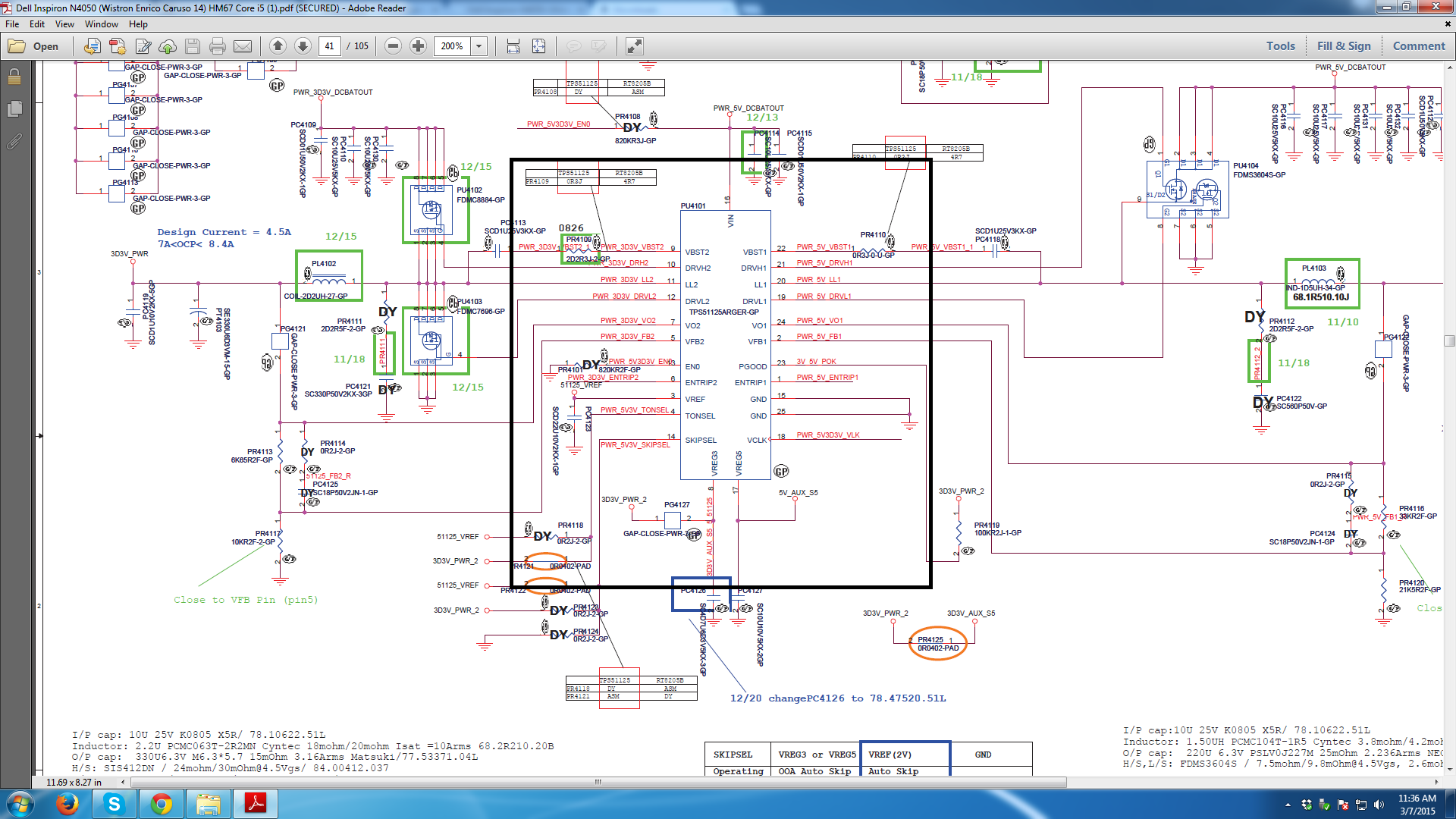Click the zoom in plus button

pyautogui.click(x=418, y=46)
